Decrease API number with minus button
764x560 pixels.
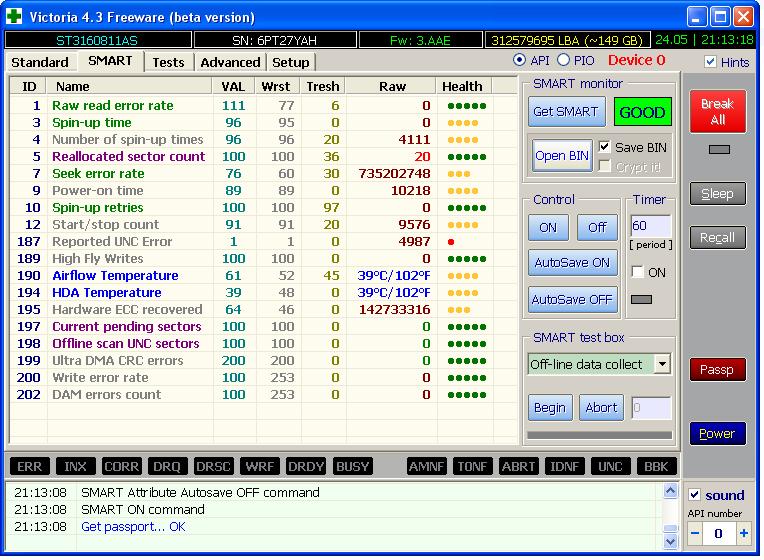coord(695,533)
